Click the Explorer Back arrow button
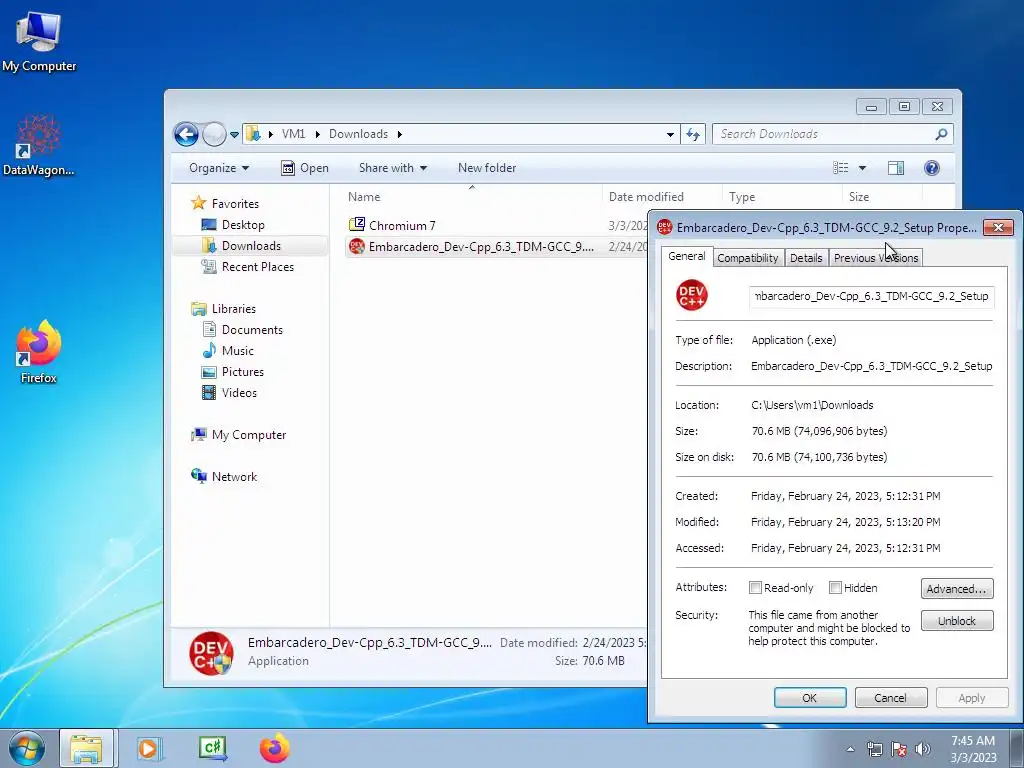The height and width of the screenshot is (768, 1024). 186,135
